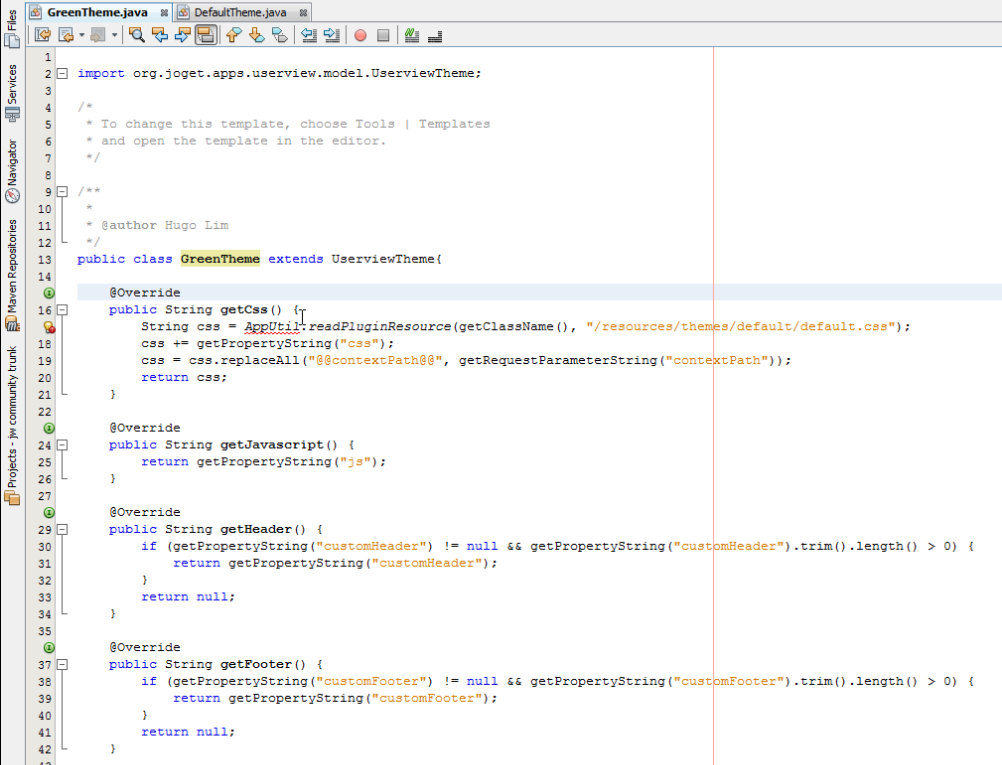Image resolution: width=1002 pixels, height=765 pixels.
Task: Start macro recording with red circle
Action: pos(360,35)
